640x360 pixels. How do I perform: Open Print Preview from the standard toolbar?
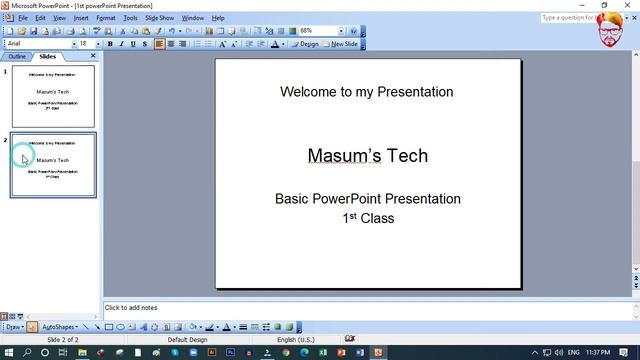pos(82,31)
